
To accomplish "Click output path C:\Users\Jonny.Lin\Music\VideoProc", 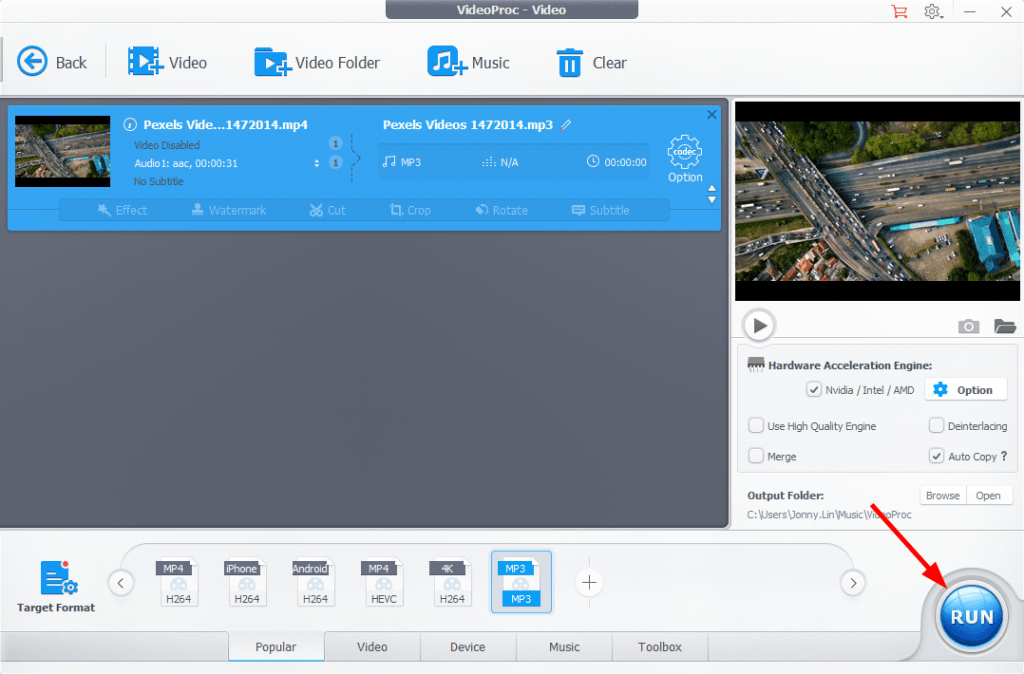I will [829, 515].
